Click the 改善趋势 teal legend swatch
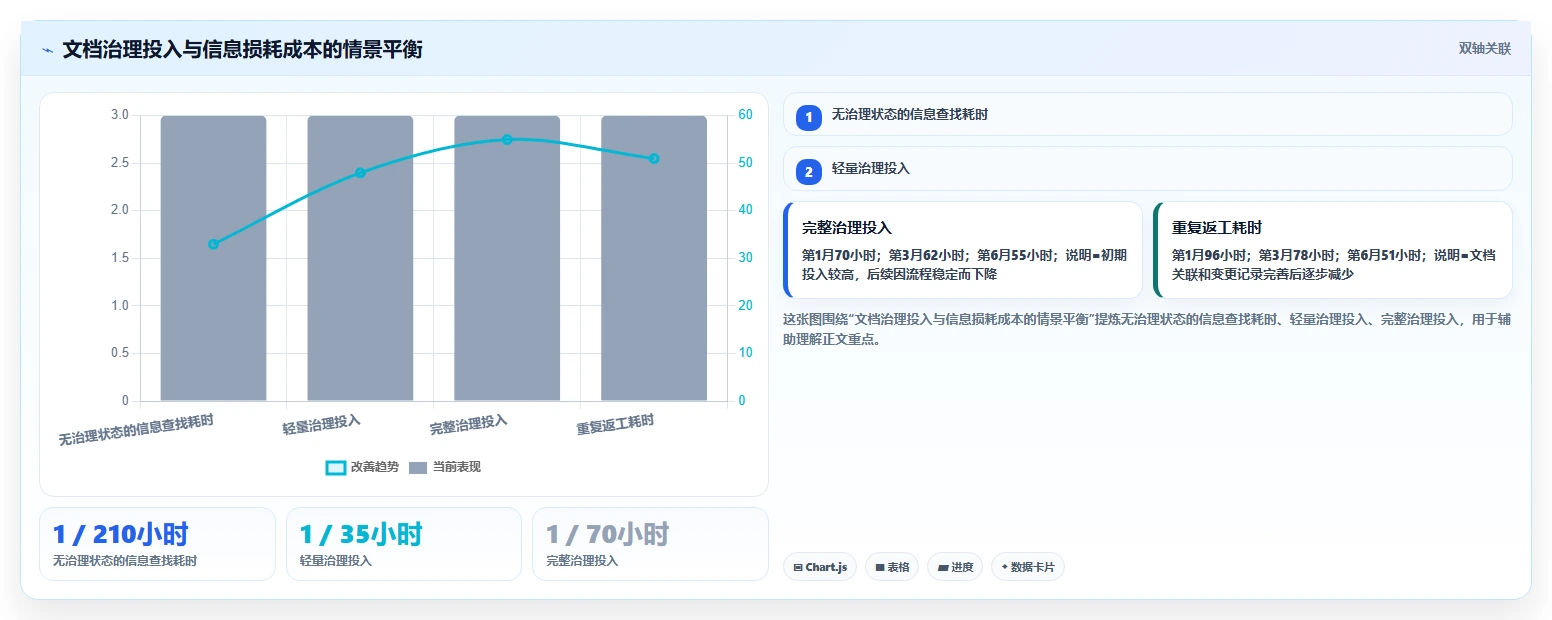 pyautogui.click(x=336, y=467)
